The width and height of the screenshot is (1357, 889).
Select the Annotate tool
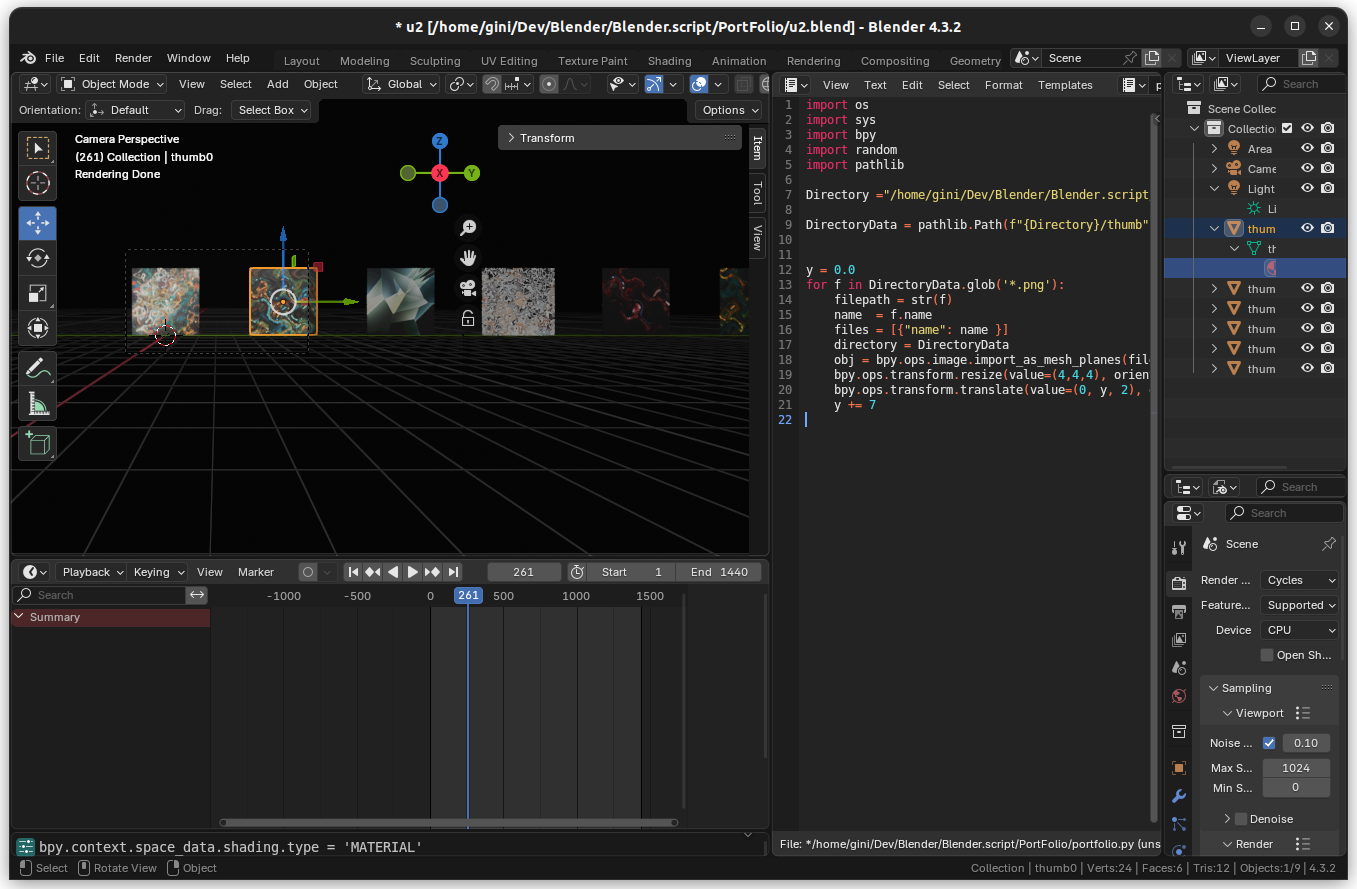[x=37, y=368]
